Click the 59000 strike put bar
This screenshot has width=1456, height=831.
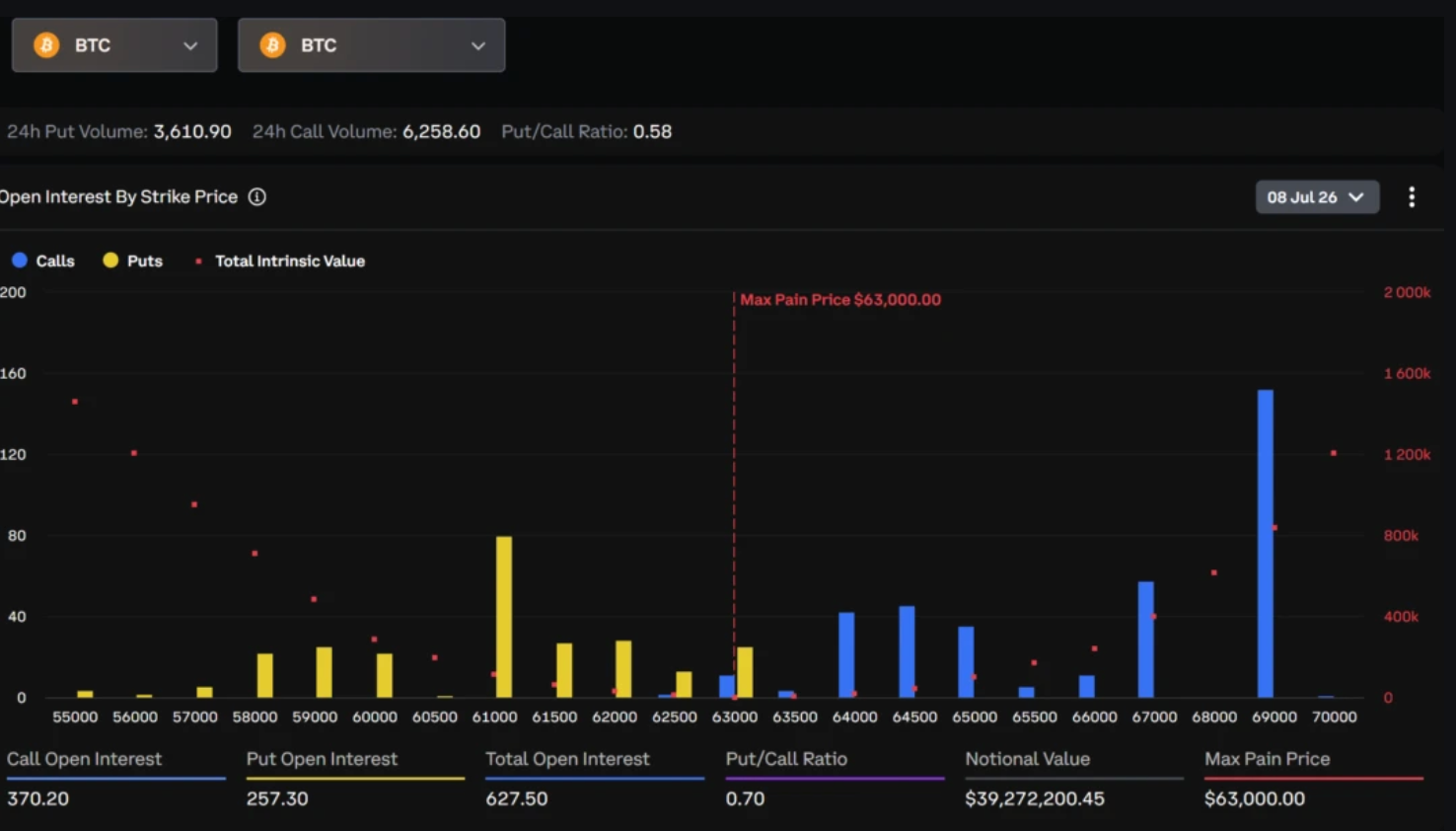(325, 672)
